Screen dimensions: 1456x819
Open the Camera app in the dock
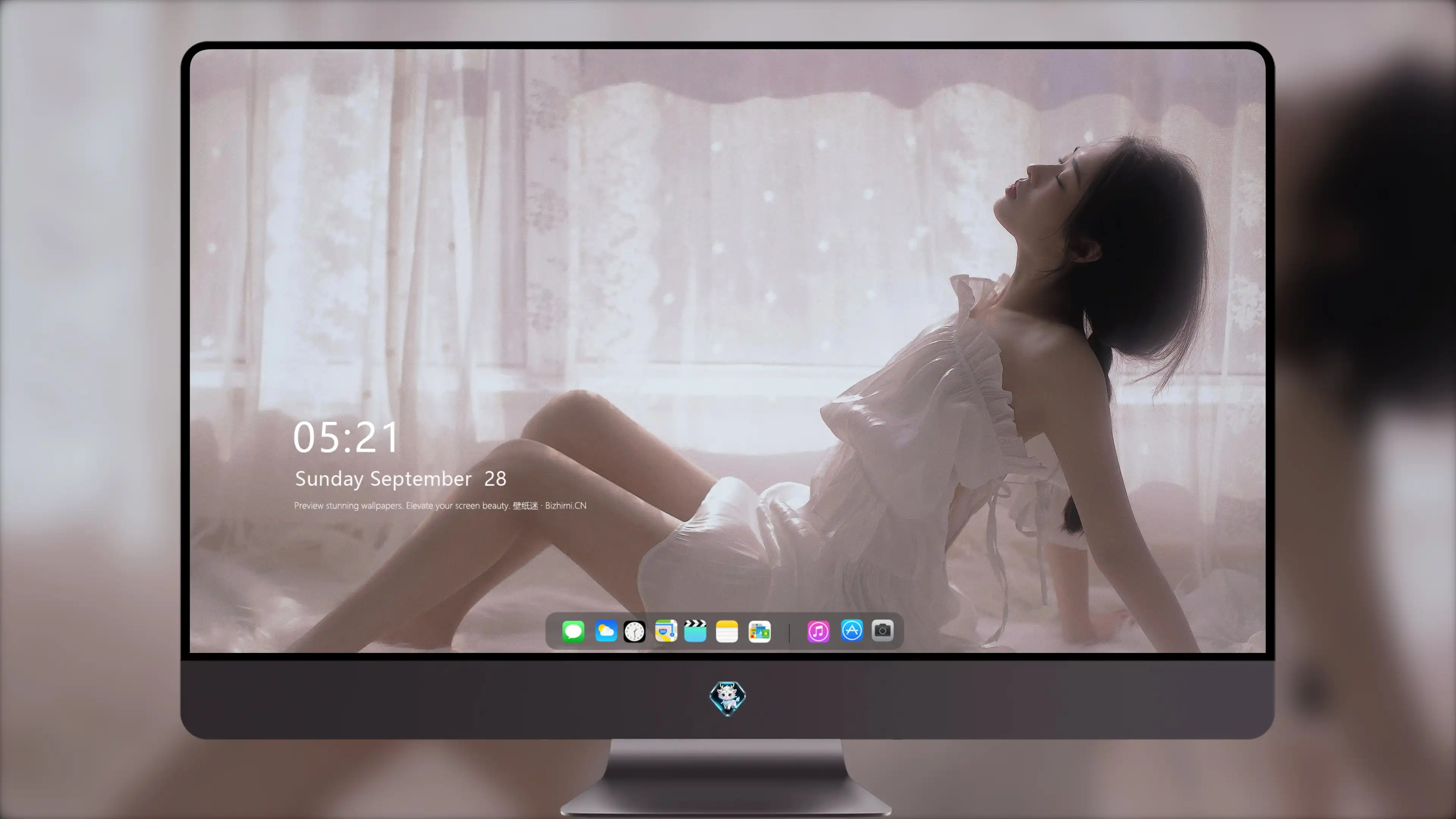pyautogui.click(x=882, y=630)
